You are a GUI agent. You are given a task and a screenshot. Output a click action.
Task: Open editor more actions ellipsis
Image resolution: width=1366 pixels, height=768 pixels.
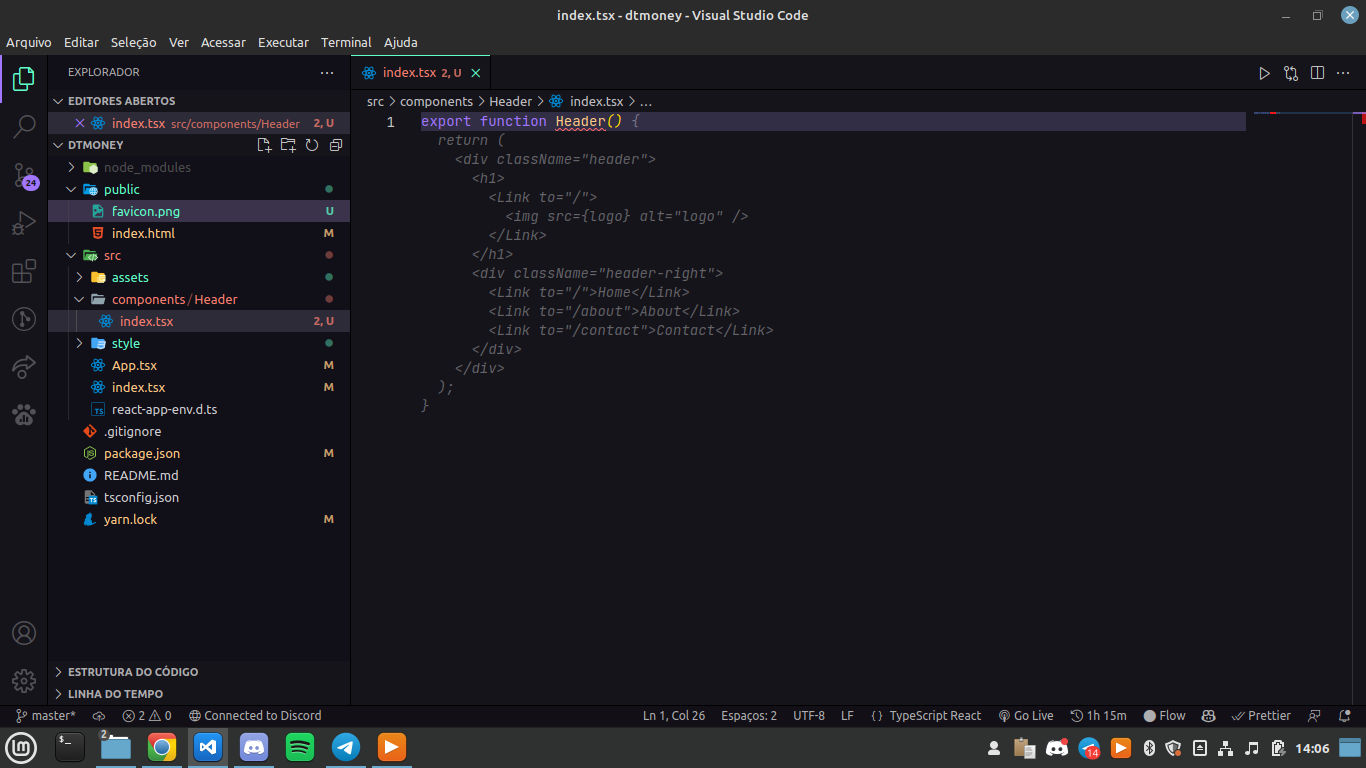1343,73
